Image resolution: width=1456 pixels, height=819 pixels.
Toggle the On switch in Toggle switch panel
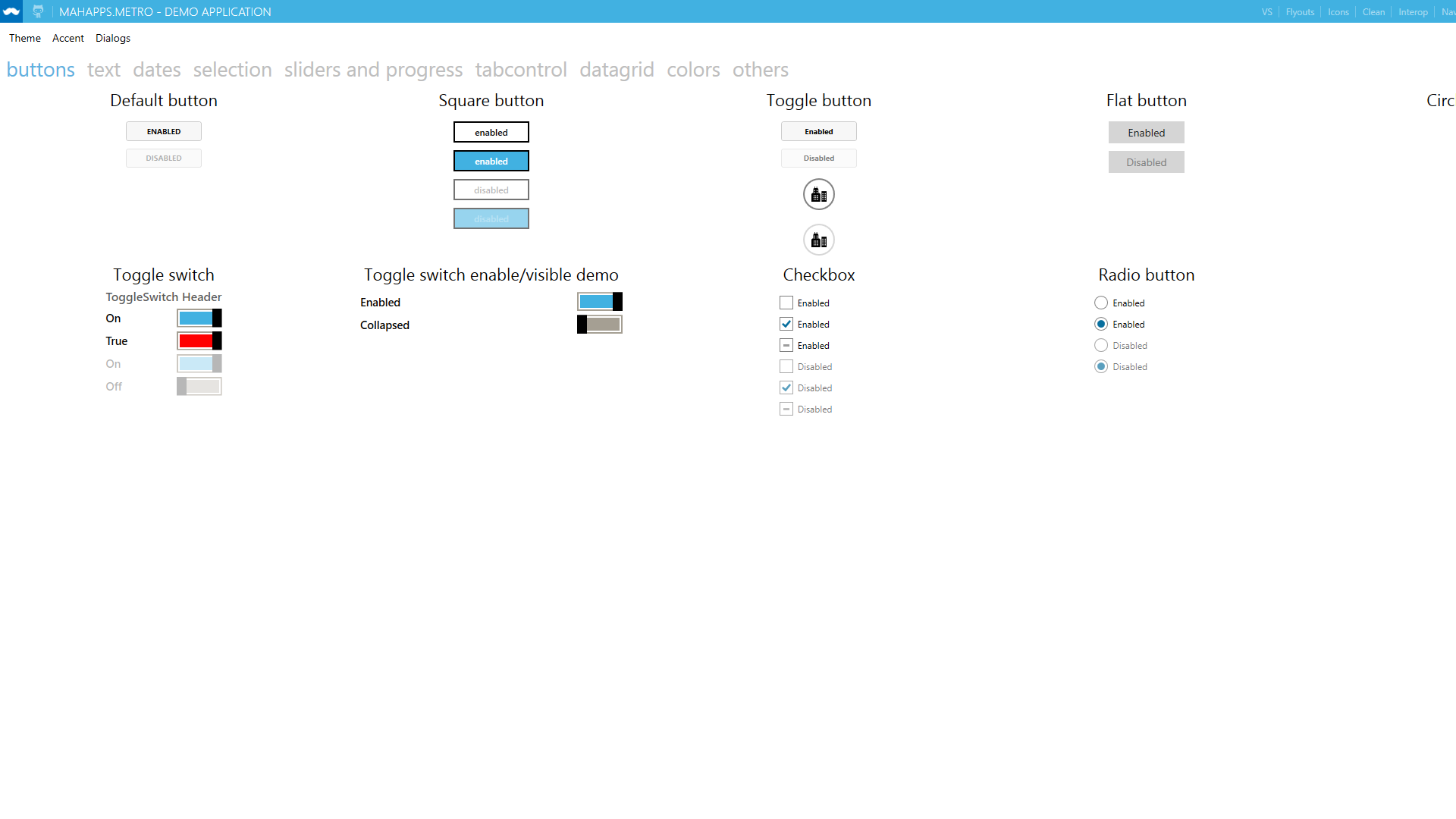click(x=199, y=317)
